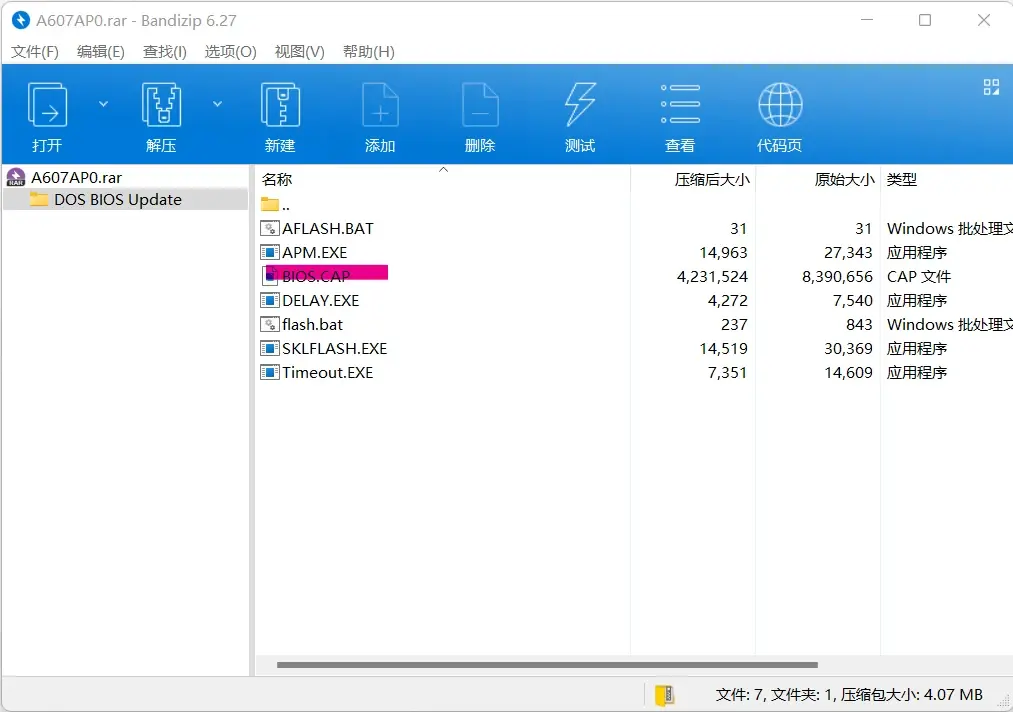
Task: Click the APM.EXE file icon
Action: 269,252
